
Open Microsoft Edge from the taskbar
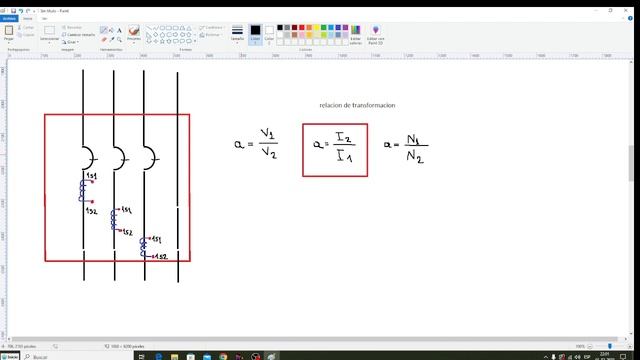pos(158,357)
